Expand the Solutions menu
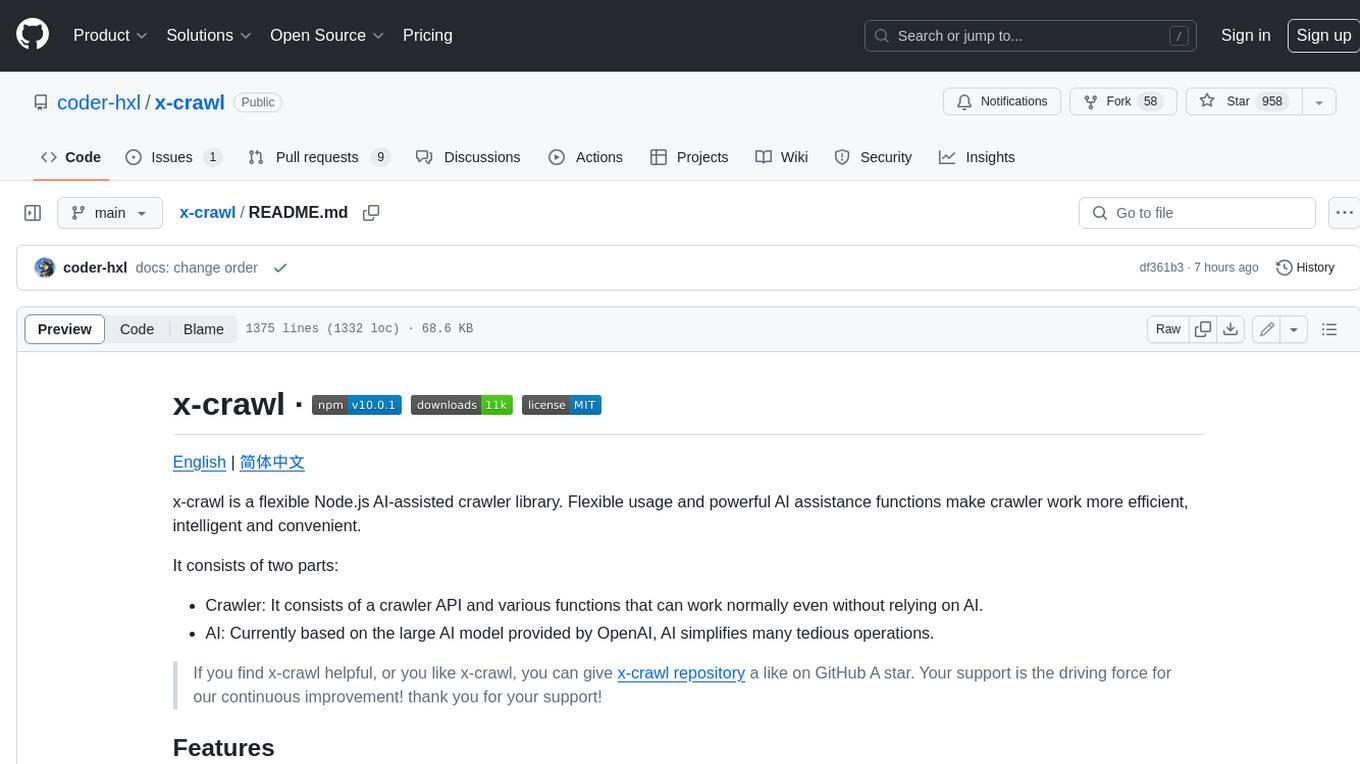 pyautogui.click(x=209, y=35)
